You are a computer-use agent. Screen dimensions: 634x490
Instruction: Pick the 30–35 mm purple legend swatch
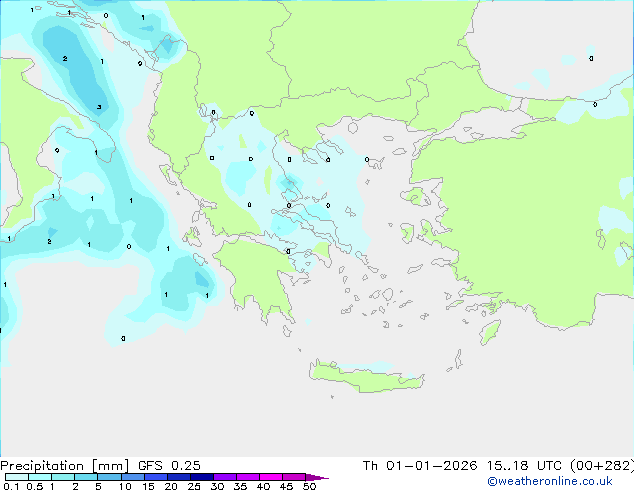(x=225, y=477)
